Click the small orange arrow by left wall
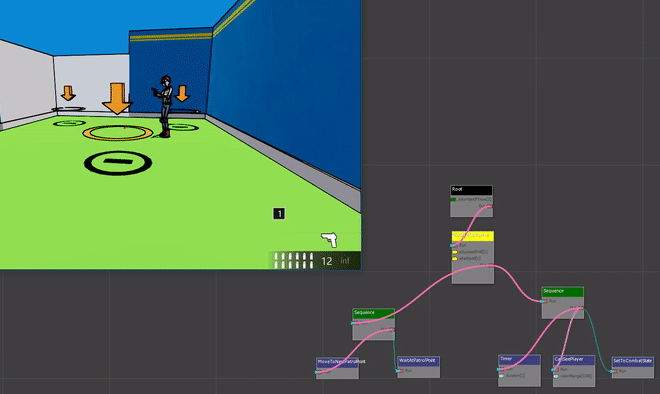This screenshot has width=660, height=394. click(x=68, y=93)
